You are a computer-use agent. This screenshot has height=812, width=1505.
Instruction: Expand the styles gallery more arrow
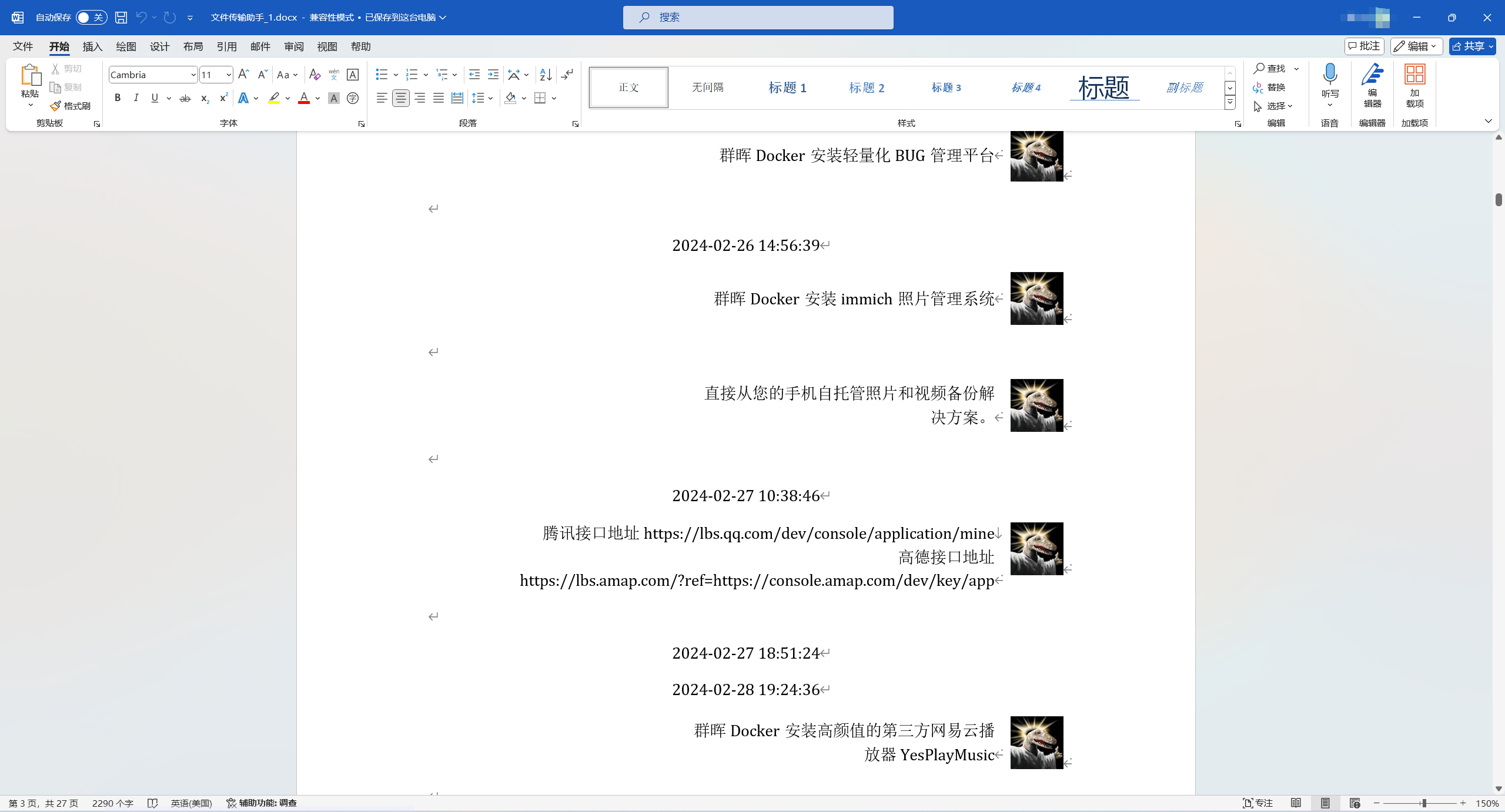coord(1230,103)
